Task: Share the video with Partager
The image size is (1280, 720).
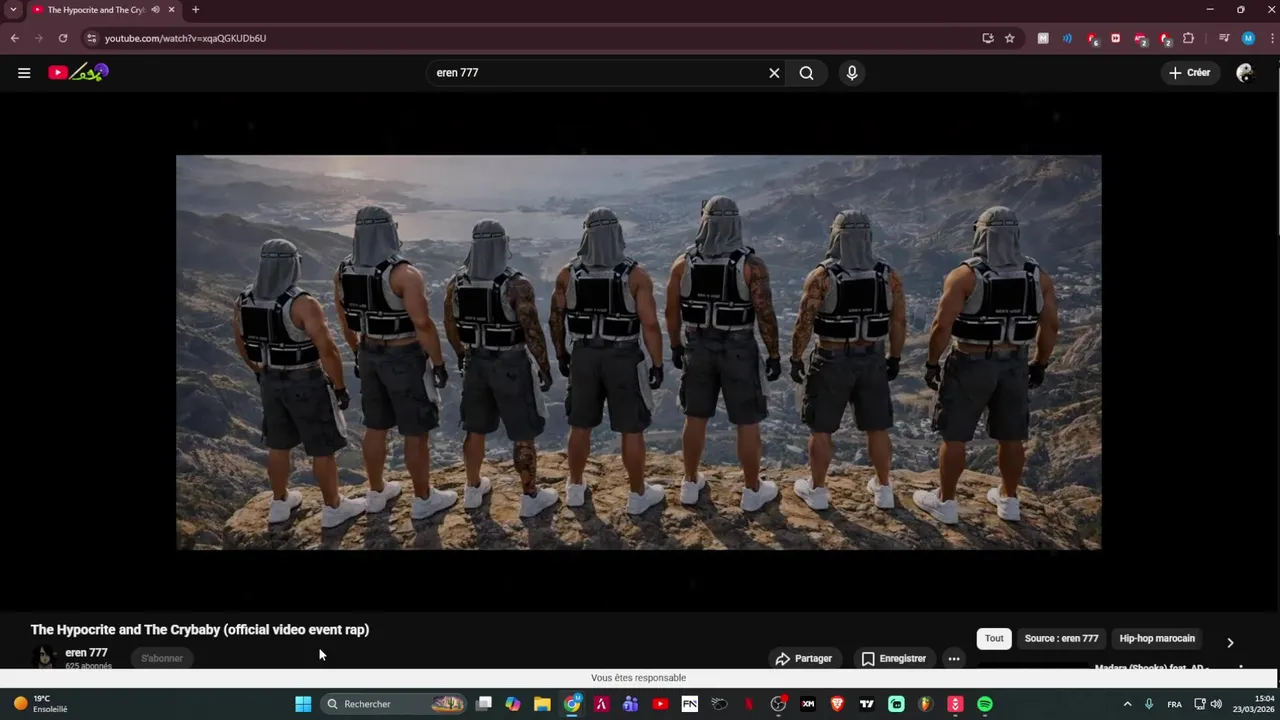Action: [x=804, y=658]
